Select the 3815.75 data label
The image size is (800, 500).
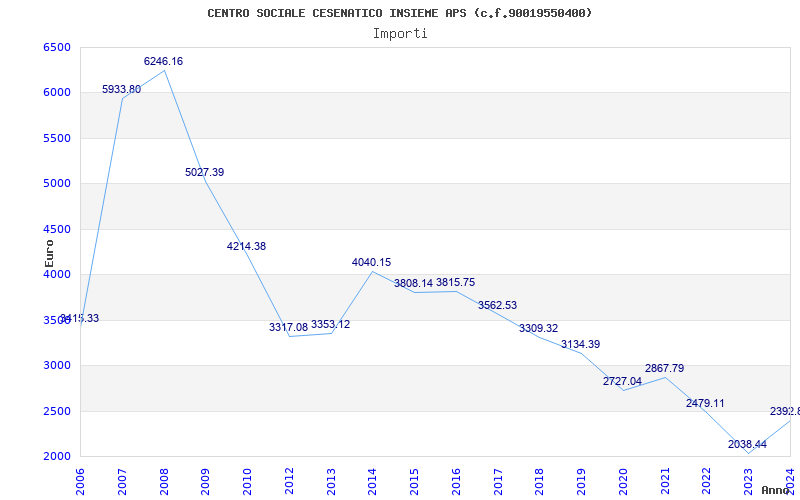click(455, 282)
